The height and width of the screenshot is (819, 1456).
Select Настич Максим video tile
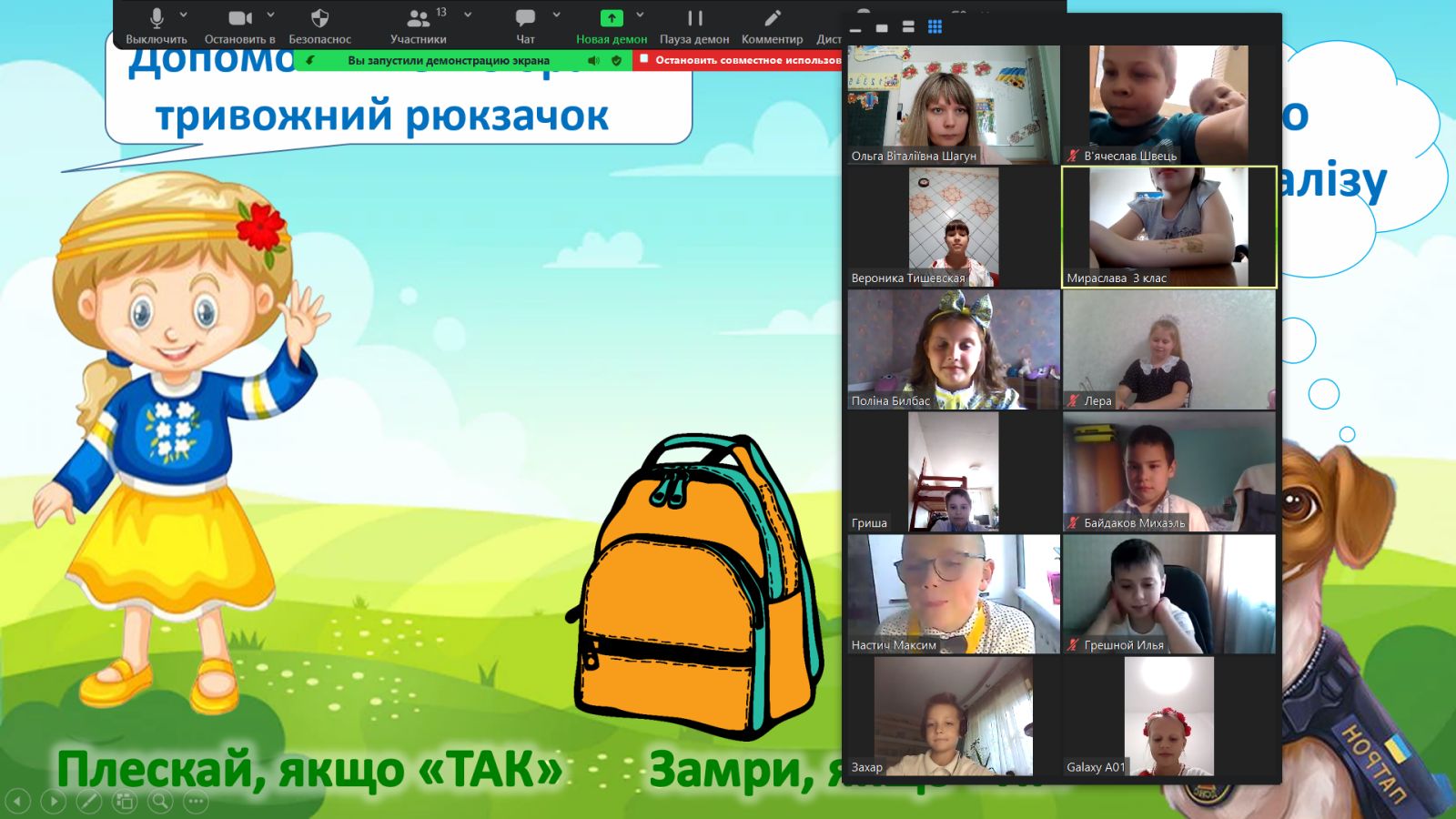coord(954,594)
